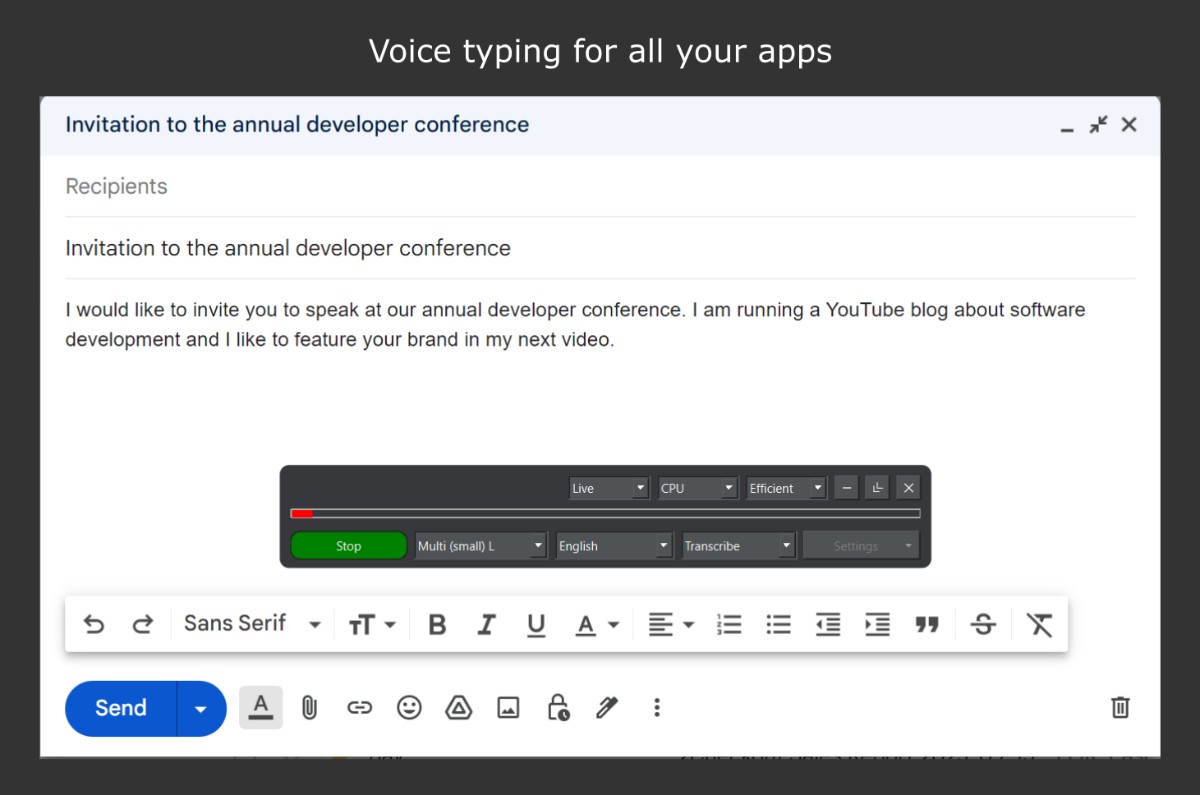Screen dimensions: 1200x795
Task: Apply quote formatting
Action: tap(927, 625)
